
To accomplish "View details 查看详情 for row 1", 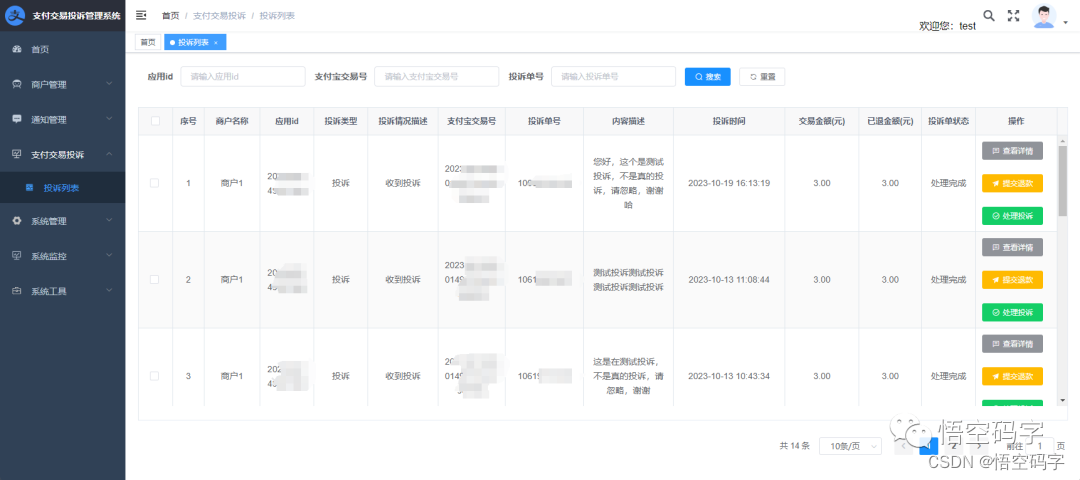I will pyautogui.click(x=1012, y=150).
